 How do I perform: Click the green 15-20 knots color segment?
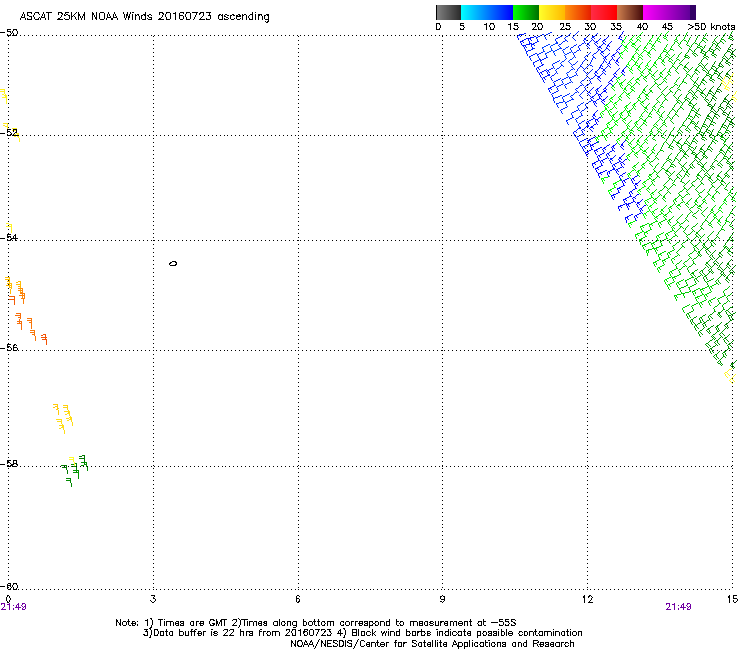[526, 12]
